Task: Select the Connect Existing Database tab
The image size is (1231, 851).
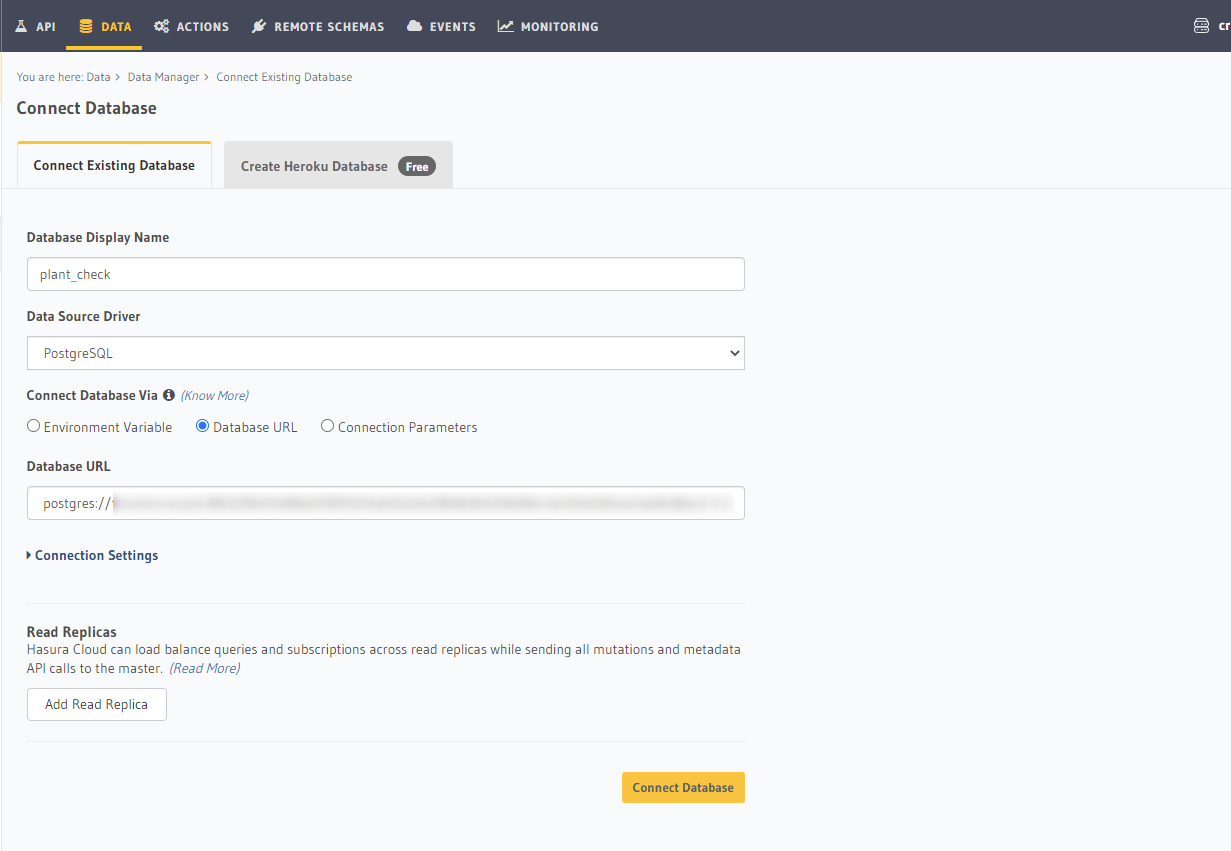Action: click(x=113, y=165)
